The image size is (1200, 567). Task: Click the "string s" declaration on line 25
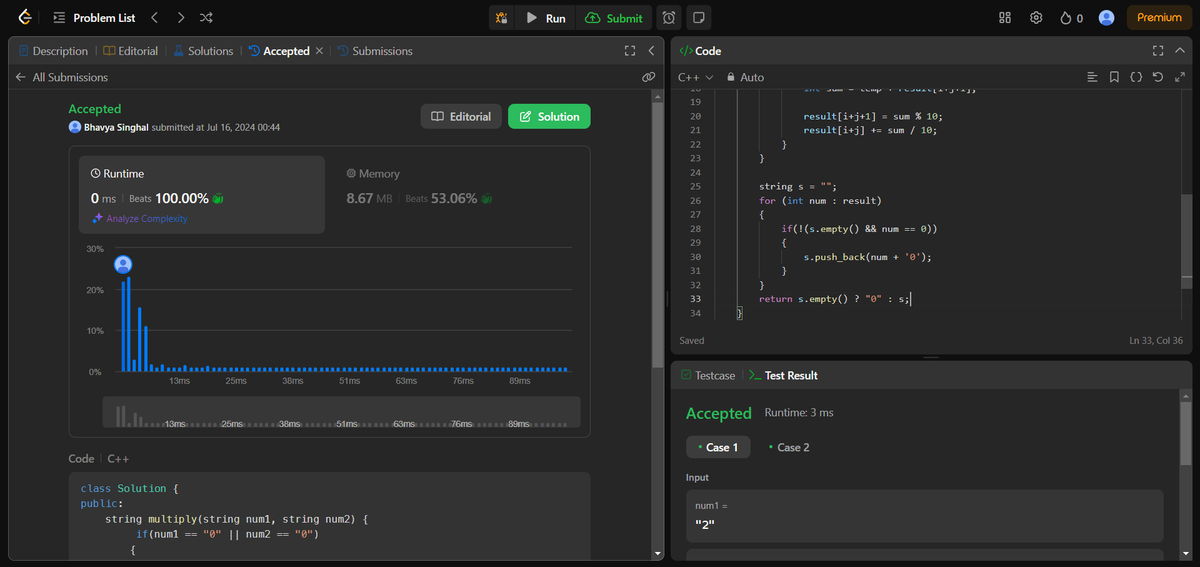pyautogui.click(x=798, y=187)
